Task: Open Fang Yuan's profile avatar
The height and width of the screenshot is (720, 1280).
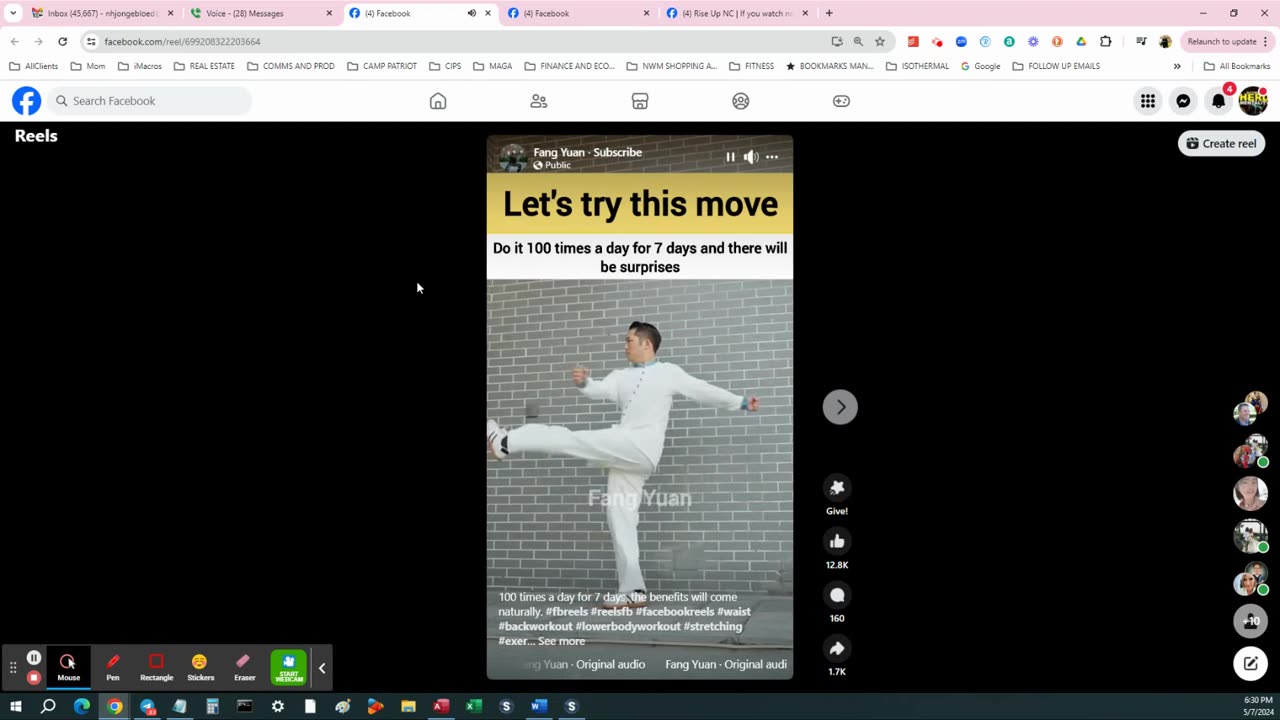Action: [x=513, y=157]
